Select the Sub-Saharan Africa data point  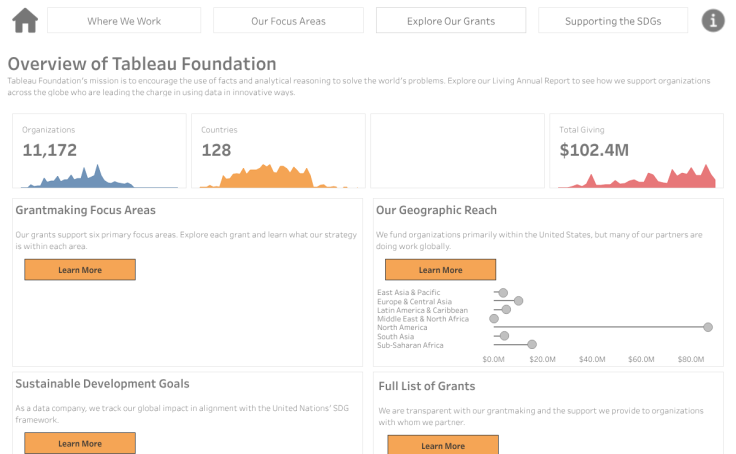click(532, 345)
